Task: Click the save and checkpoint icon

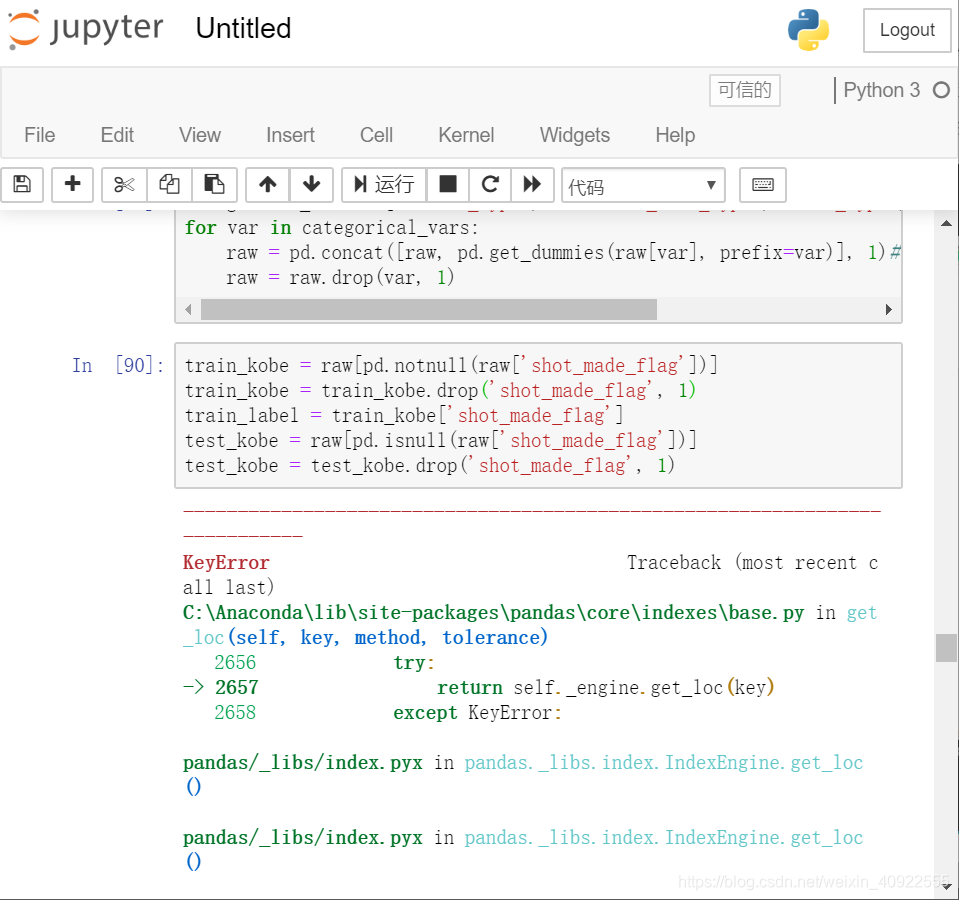Action: tap(22, 184)
